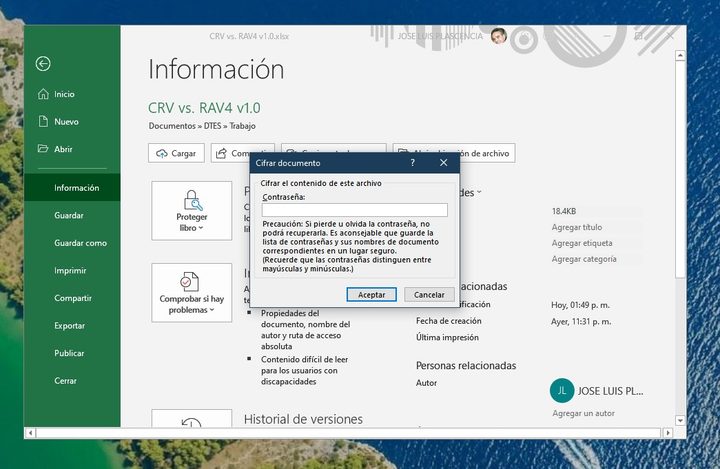This screenshot has width=720, height=469.
Task: Click the Fecha de creación label
Action: (x=449, y=321)
